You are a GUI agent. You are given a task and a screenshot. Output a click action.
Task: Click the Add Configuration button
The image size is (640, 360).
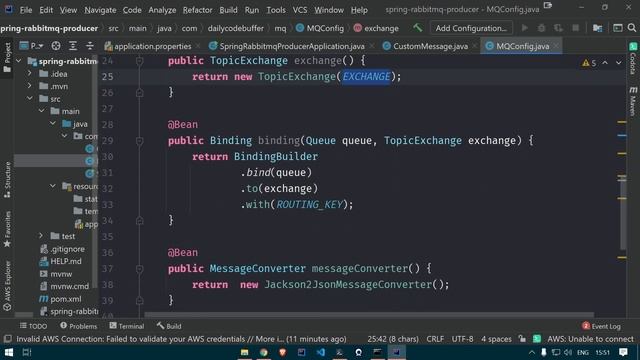coord(471,28)
